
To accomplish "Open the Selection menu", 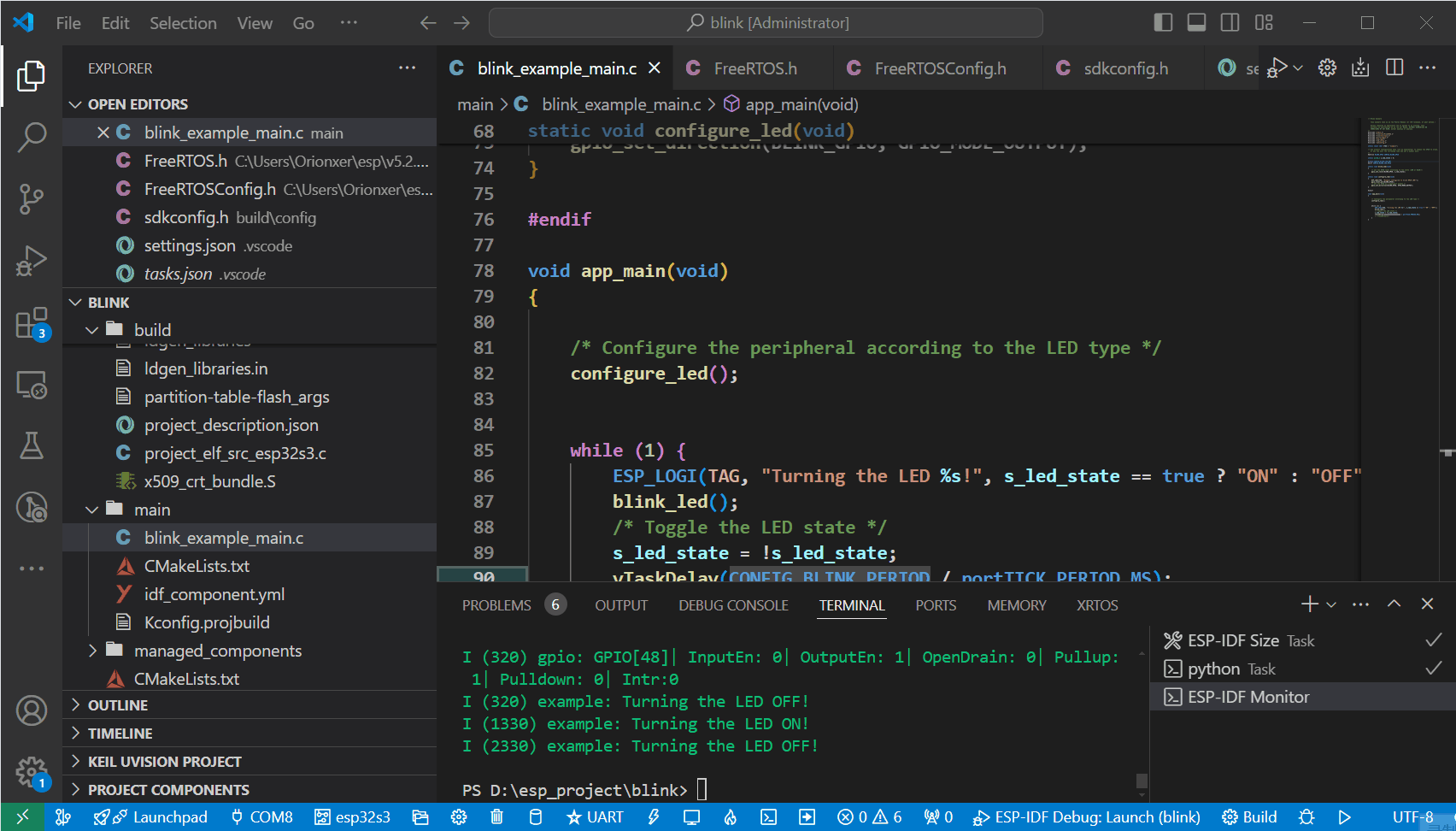I will 183,23.
